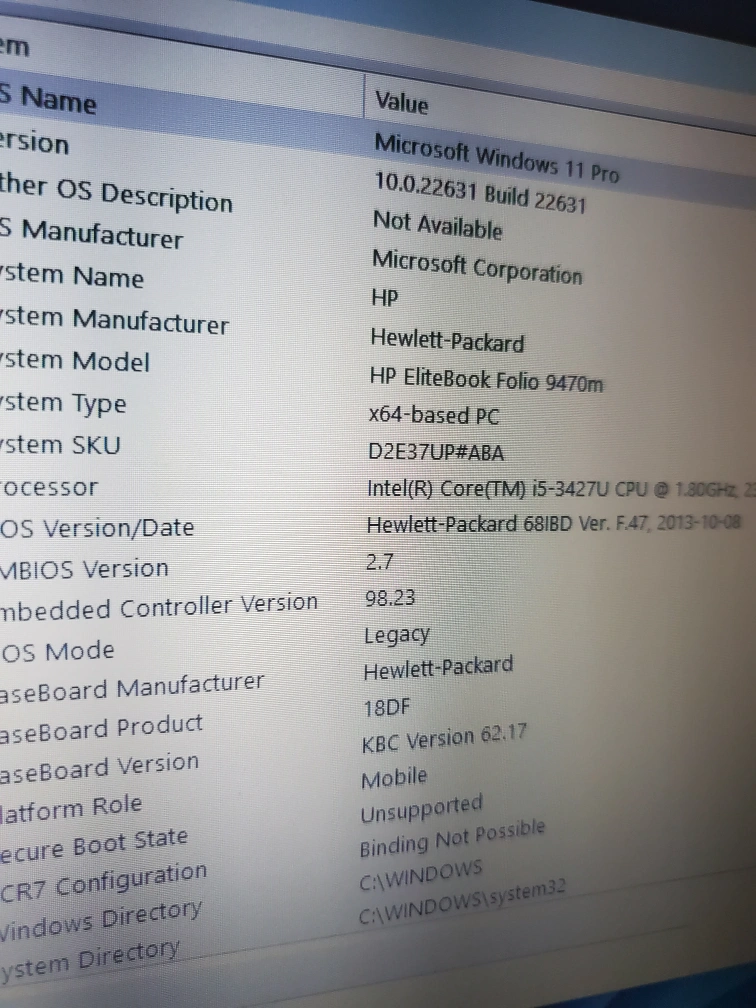Select the 'Not Available' value

coord(437,226)
